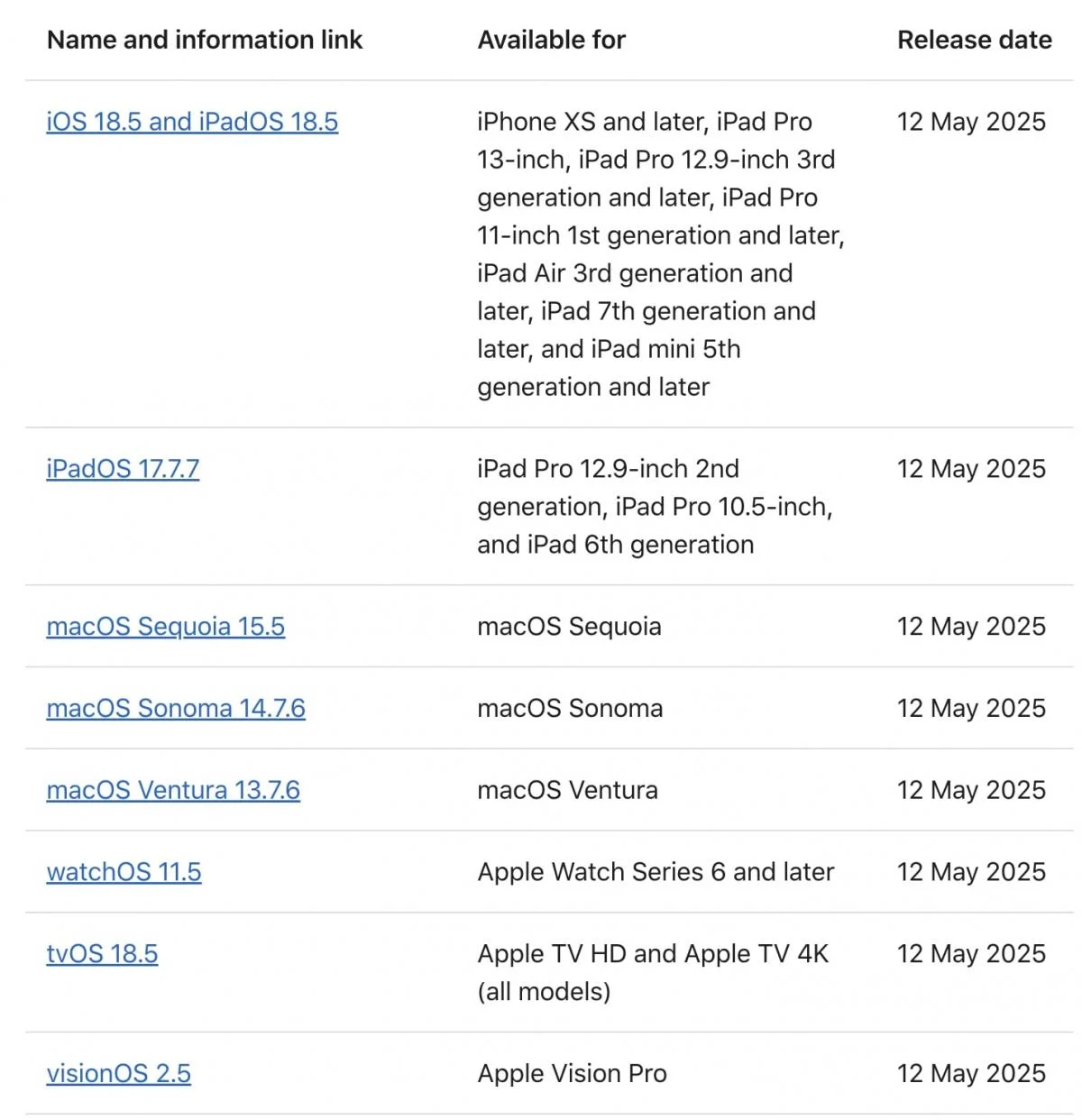The height and width of the screenshot is (1120, 1082).
Task: Open the macOS Sonoma 14.7.6 link
Action: tap(176, 709)
